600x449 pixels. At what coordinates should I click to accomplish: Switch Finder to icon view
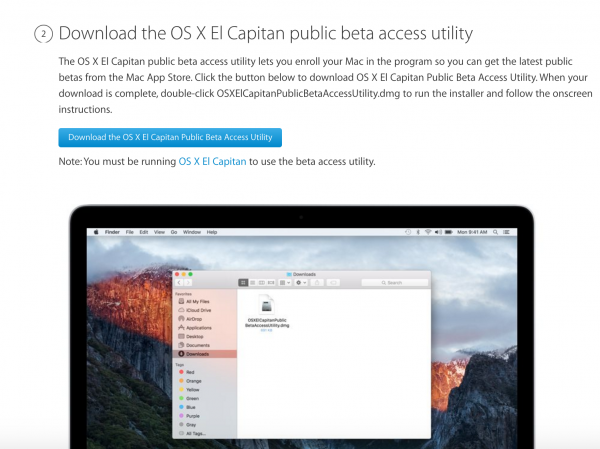click(242, 283)
